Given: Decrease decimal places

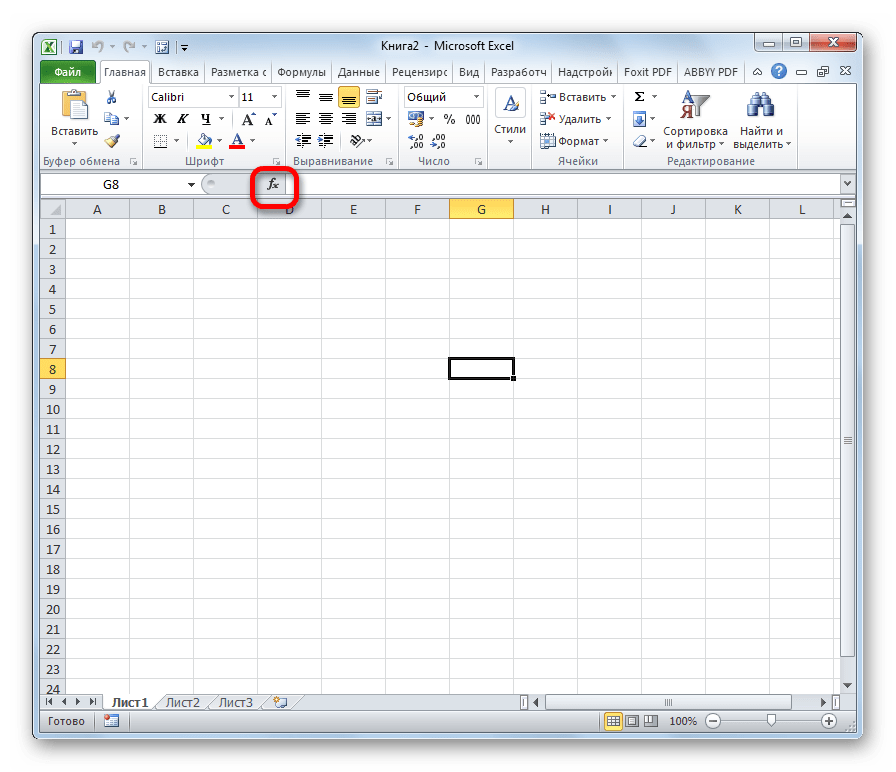Looking at the screenshot, I should click(438, 141).
